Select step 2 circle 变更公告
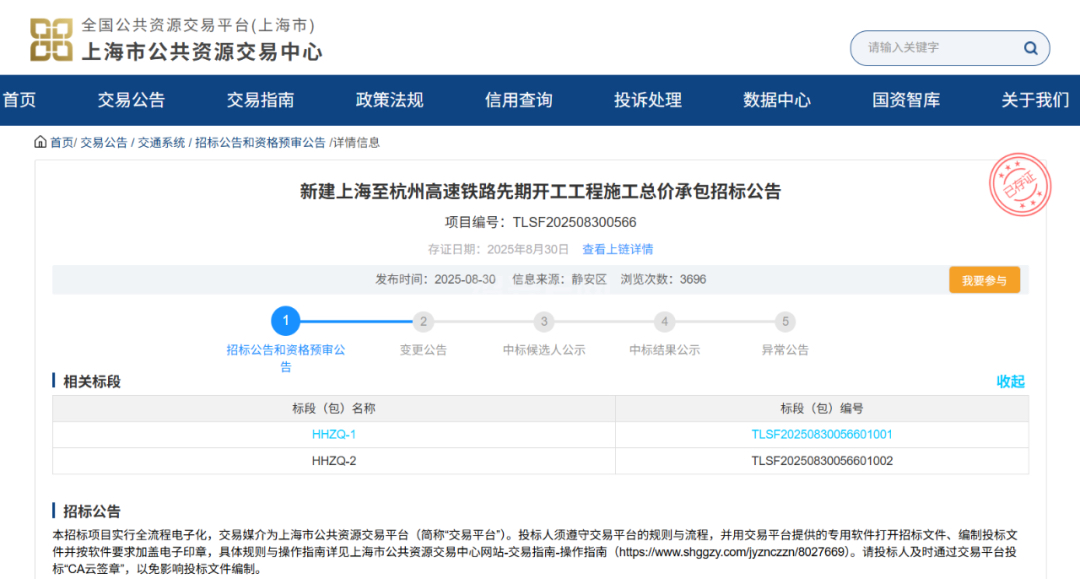1080x579 pixels. pos(424,322)
